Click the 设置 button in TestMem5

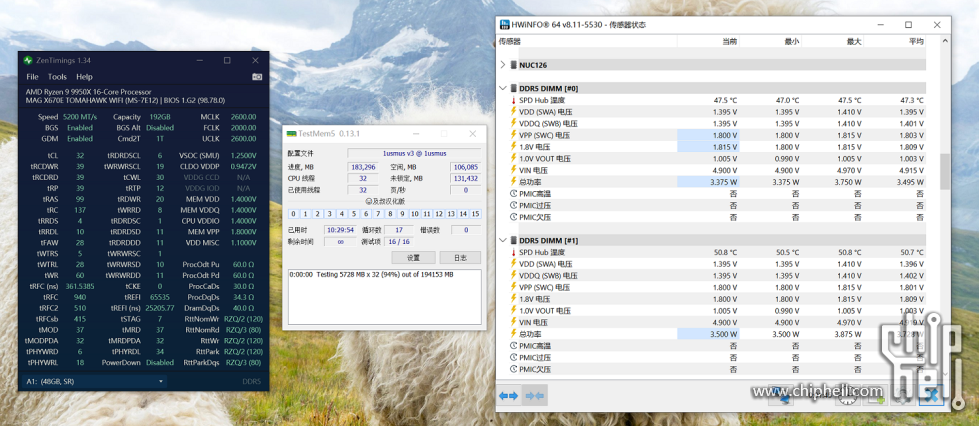pyautogui.click(x=413, y=258)
